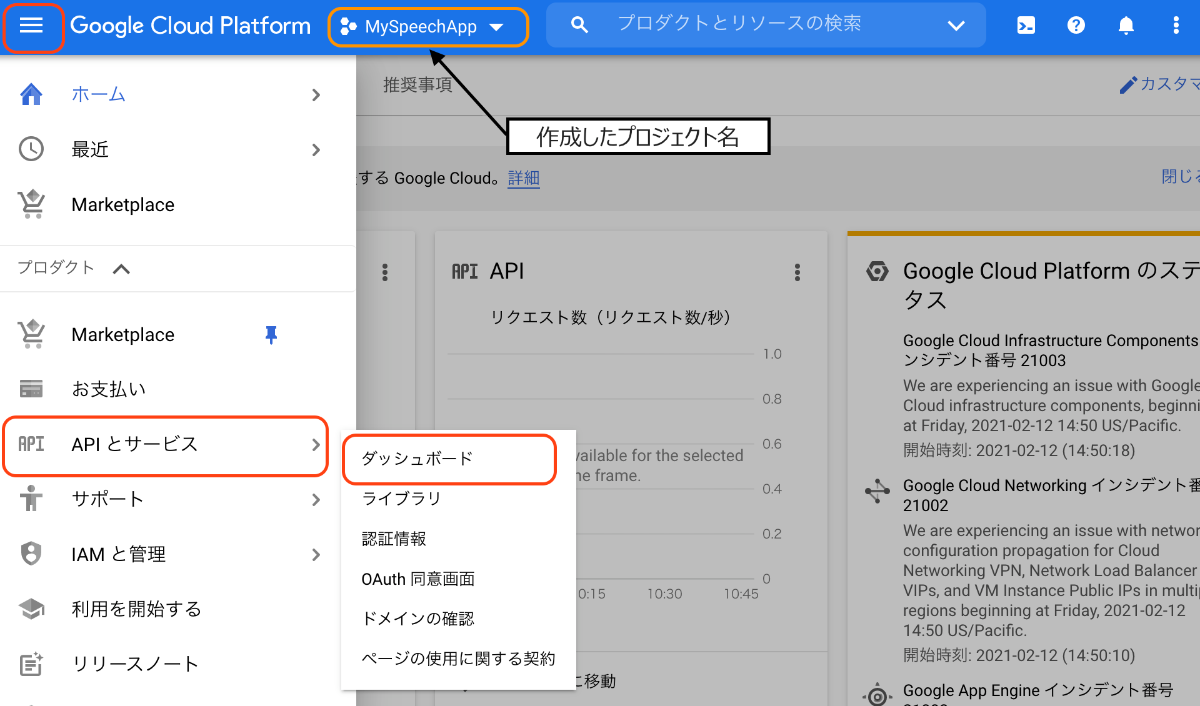Screen dimensions: 1200x706
Task: Select OAuth 同意画面 from the submenu
Action: [458, 579]
